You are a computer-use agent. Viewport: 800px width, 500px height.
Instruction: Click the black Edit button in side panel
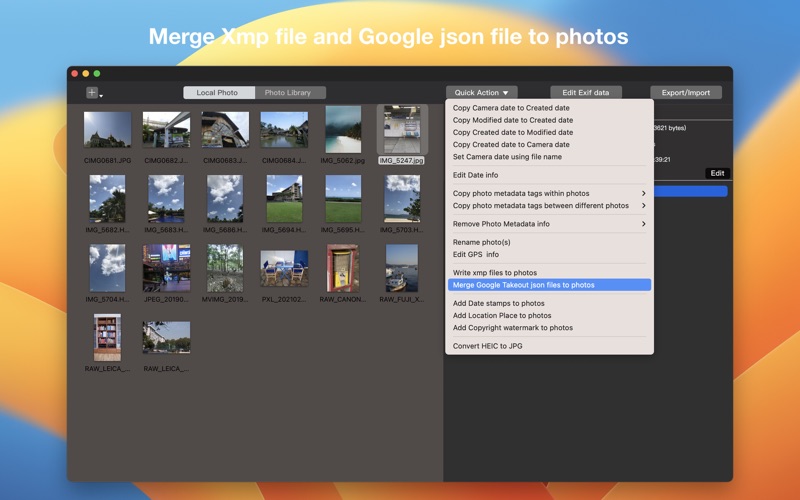[717, 173]
